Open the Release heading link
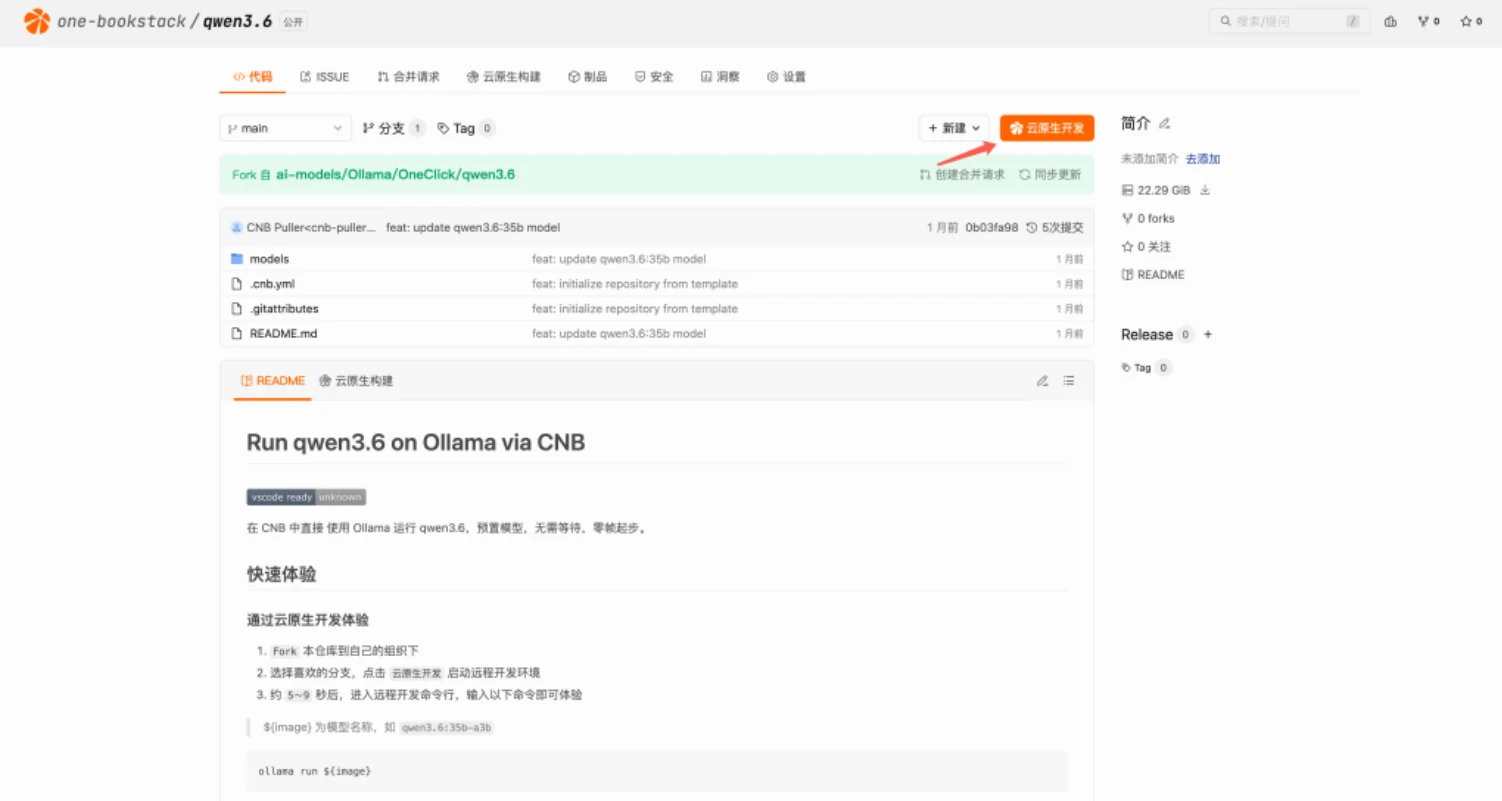The width and height of the screenshot is (1502, 801). (x=1147, y=335)
